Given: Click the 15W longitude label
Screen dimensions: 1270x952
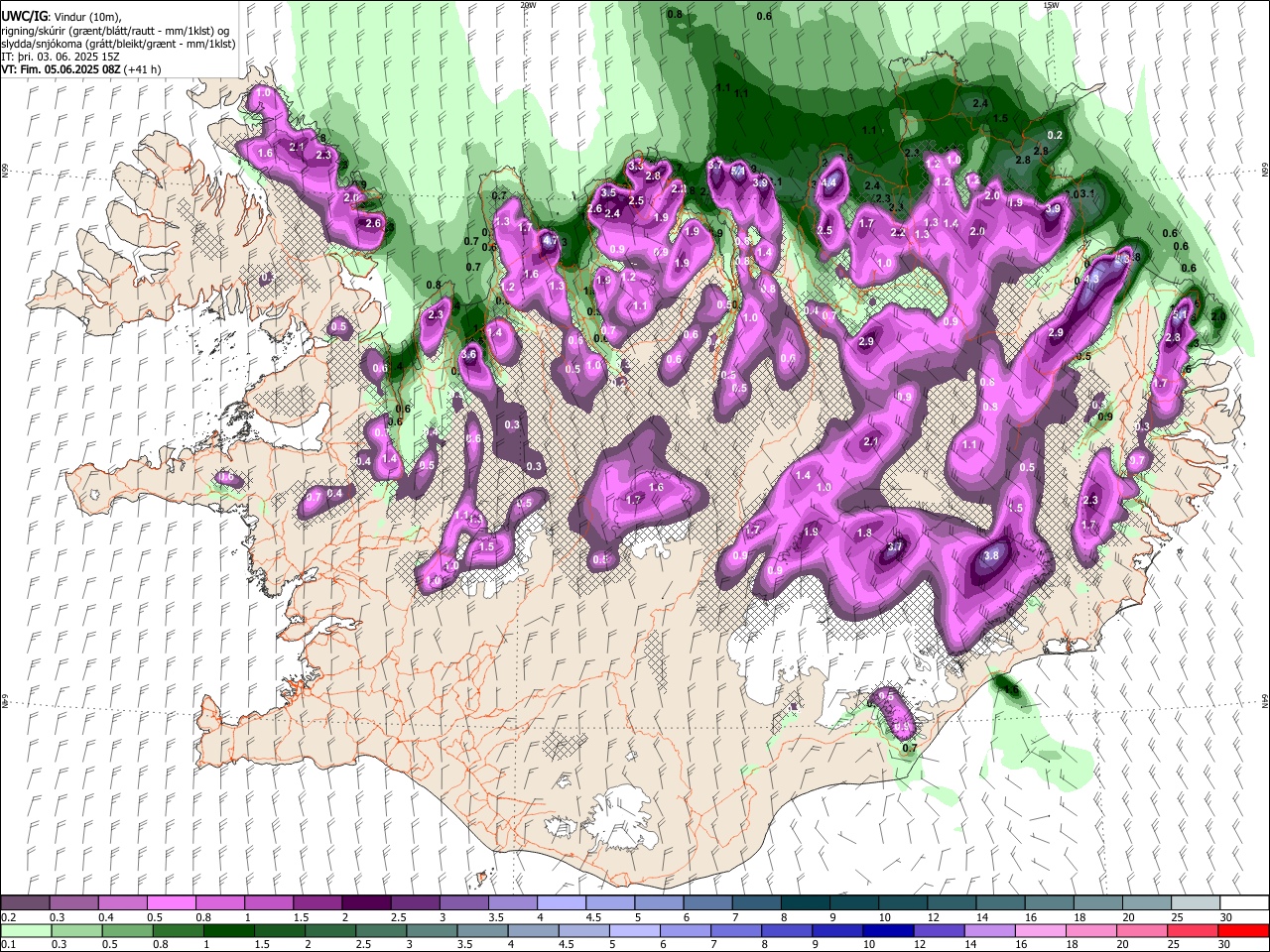Looking at the screenshot, I should 1051,5.
